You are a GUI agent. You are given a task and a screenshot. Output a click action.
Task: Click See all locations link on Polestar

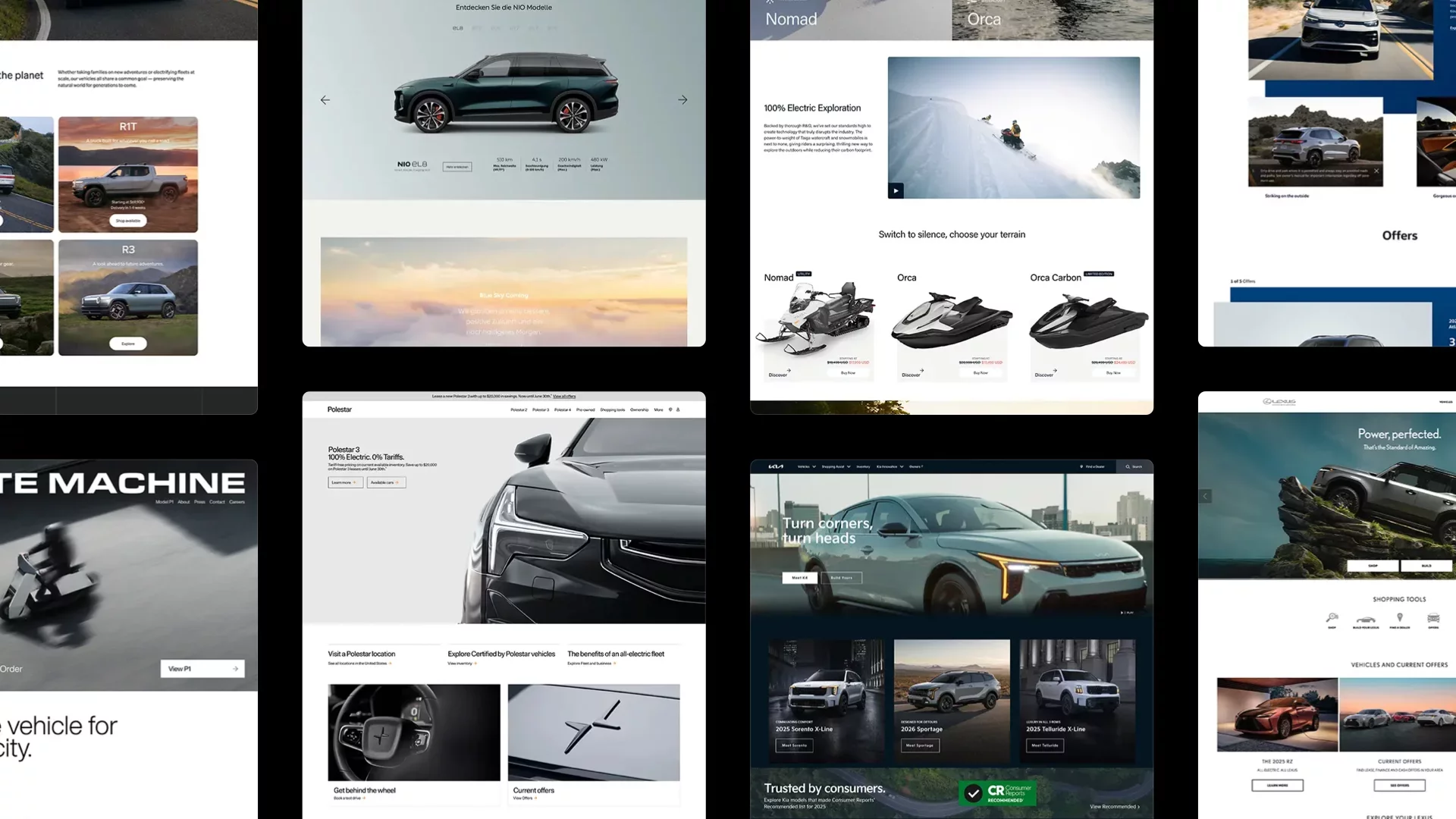(x=359, y=664)
